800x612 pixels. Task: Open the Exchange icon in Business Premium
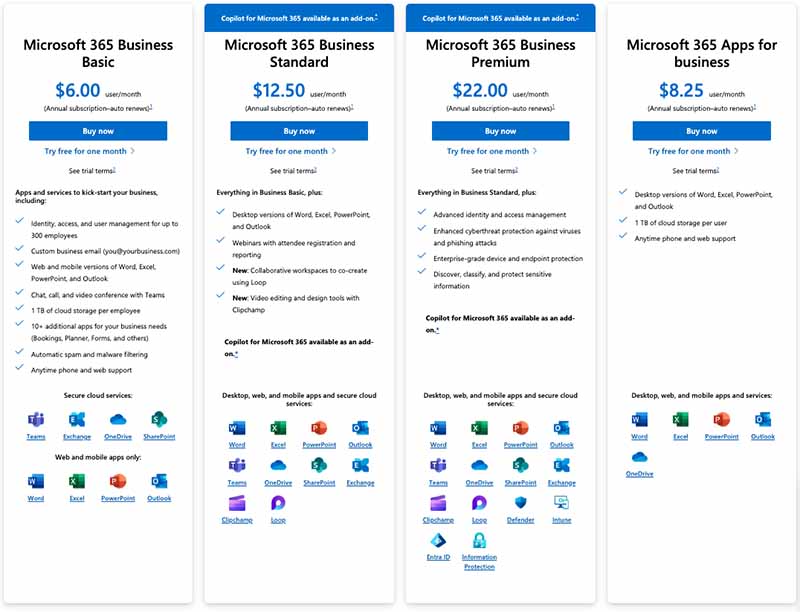pyautogui.click(x=562, y=466)
